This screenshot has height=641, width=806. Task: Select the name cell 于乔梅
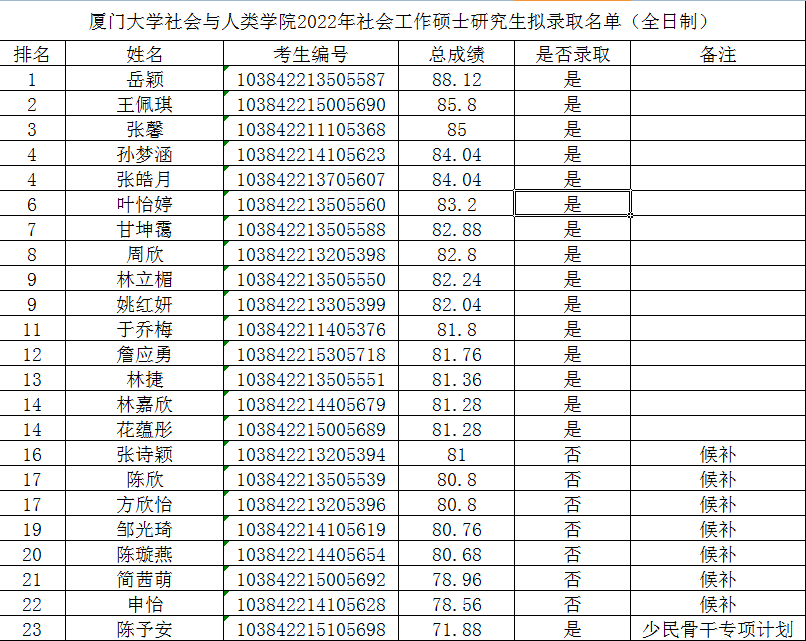pyautogui.click(x=144, y=329)
